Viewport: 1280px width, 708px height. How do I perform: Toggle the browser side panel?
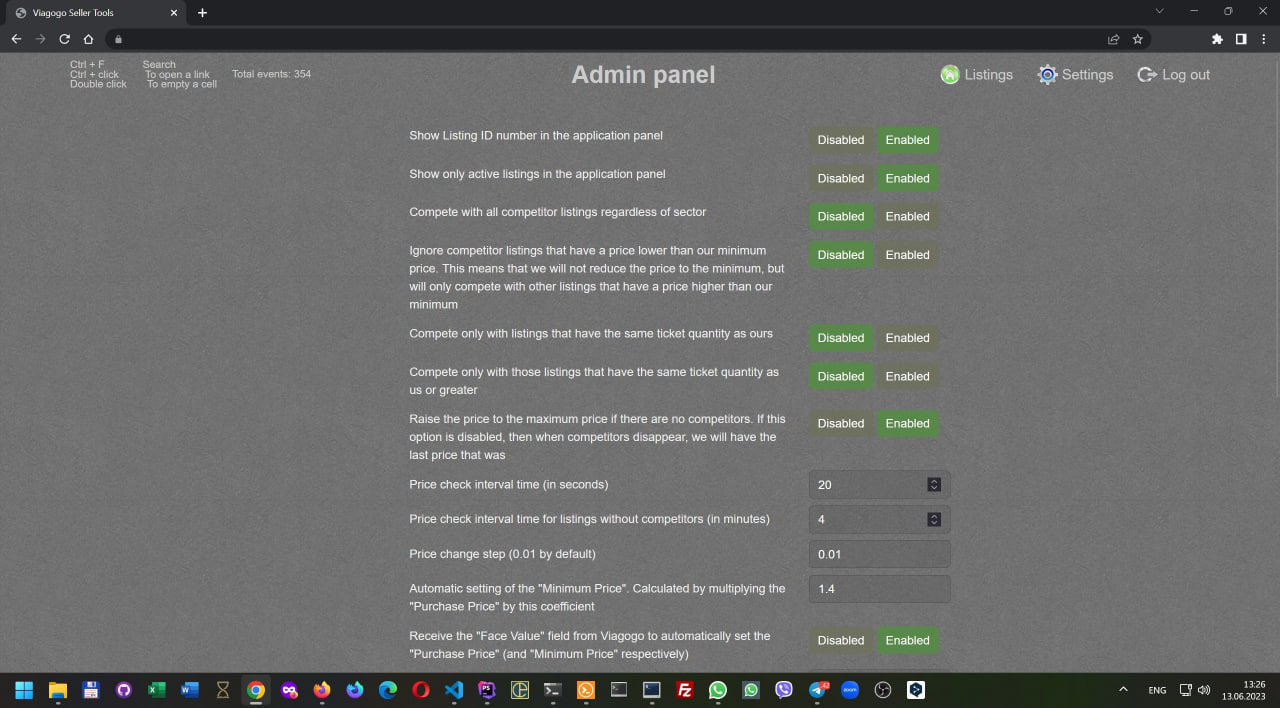click(x=1241, y=39)
